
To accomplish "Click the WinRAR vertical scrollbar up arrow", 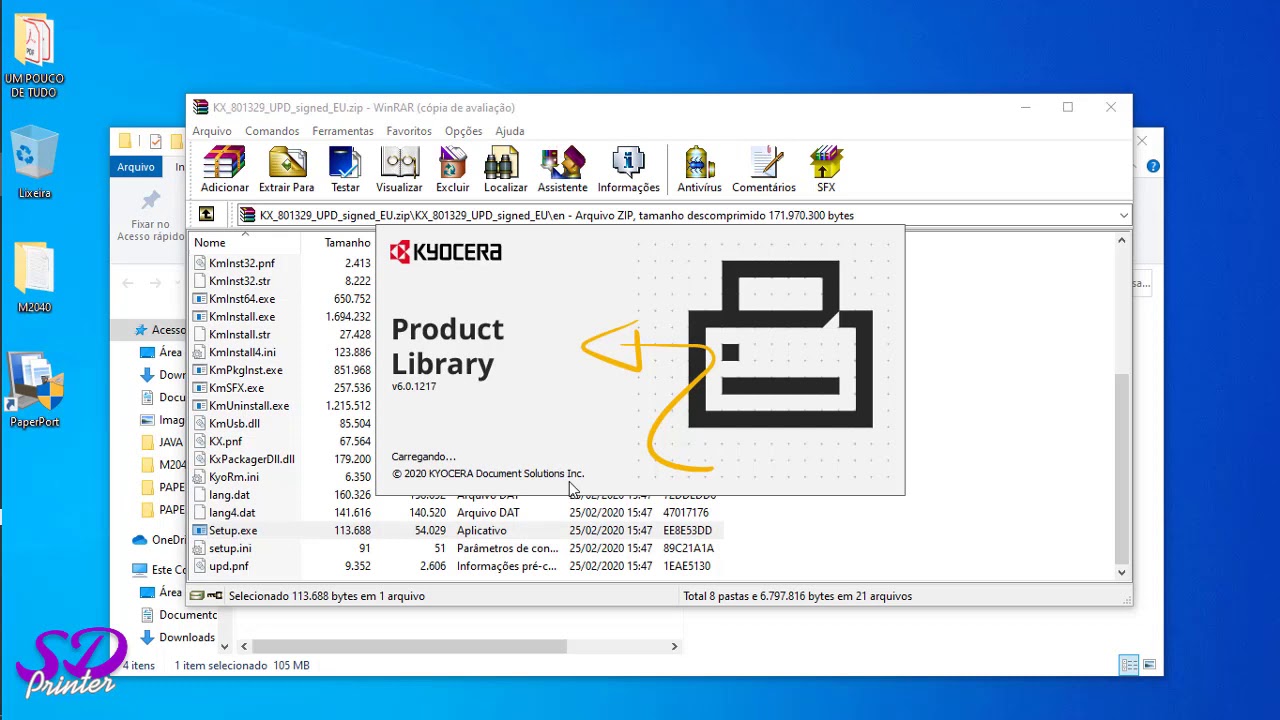I will (1121, 240).
